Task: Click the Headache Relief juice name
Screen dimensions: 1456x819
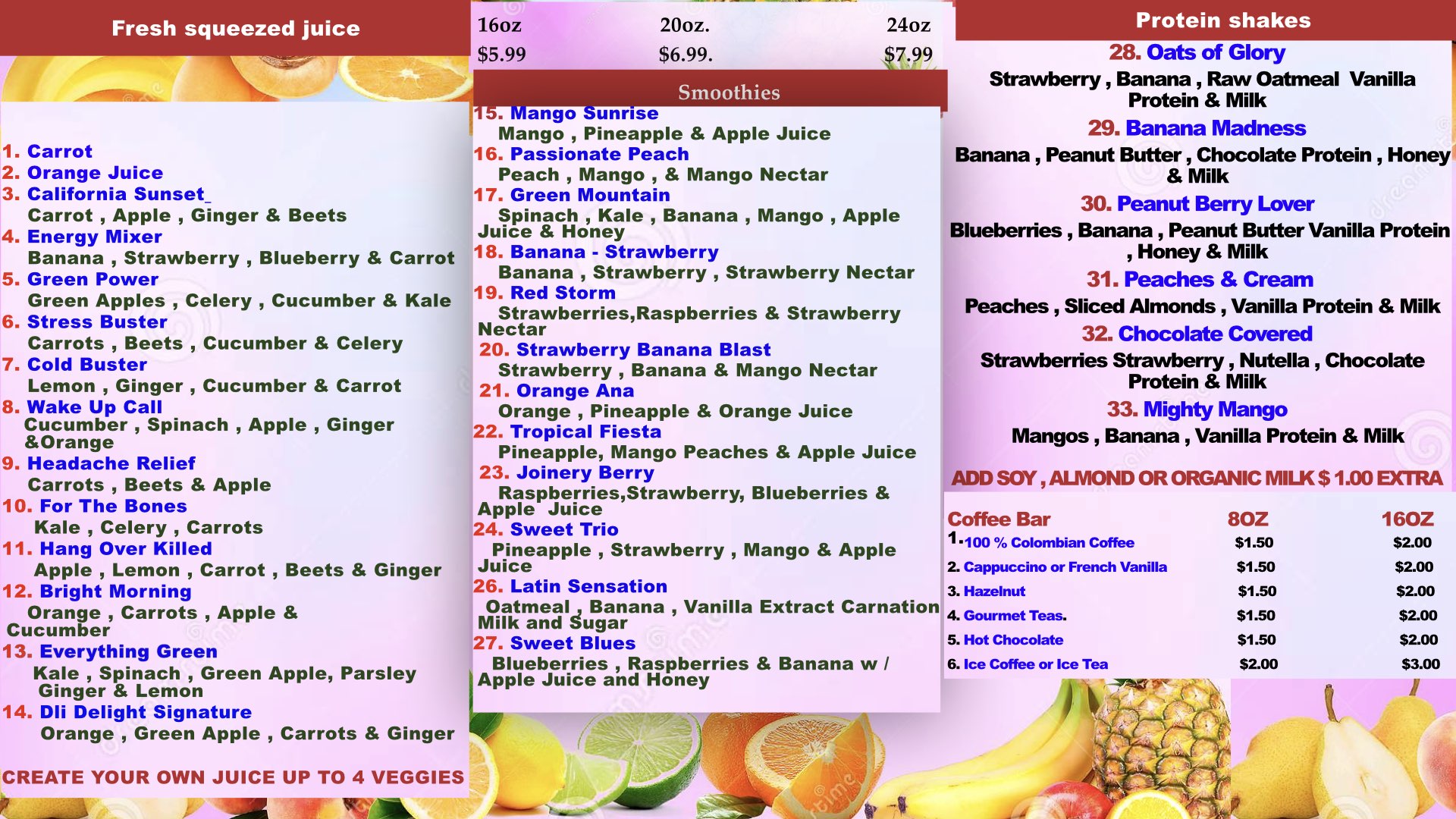Action: 111,463
